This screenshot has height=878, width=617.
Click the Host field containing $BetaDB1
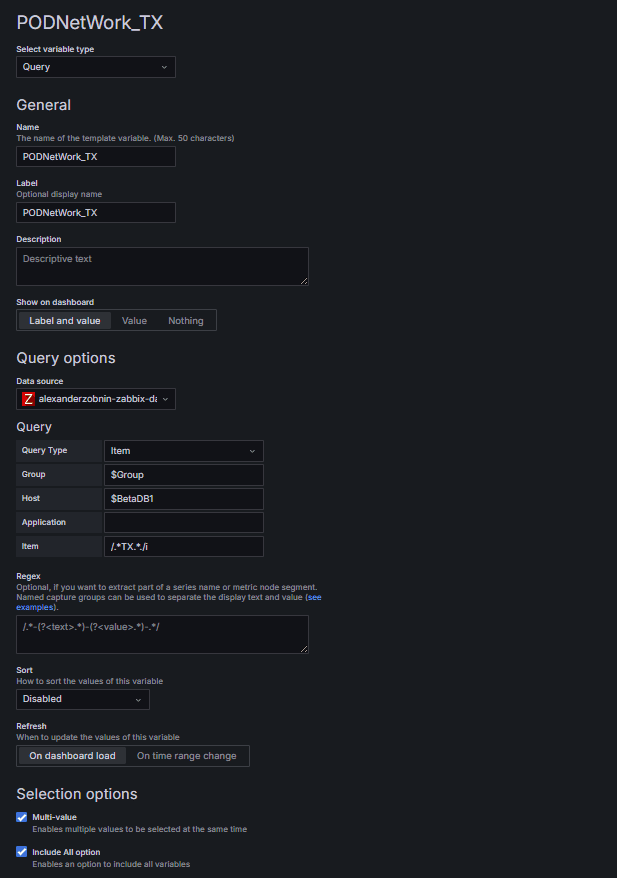(184, 498)
